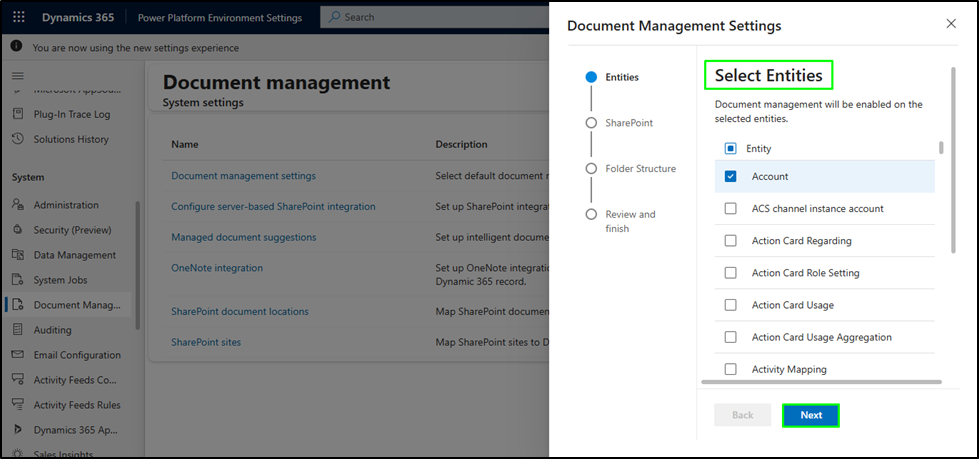Open Data Management in the sidebar
979x459 pixels.
click(74, 255)
